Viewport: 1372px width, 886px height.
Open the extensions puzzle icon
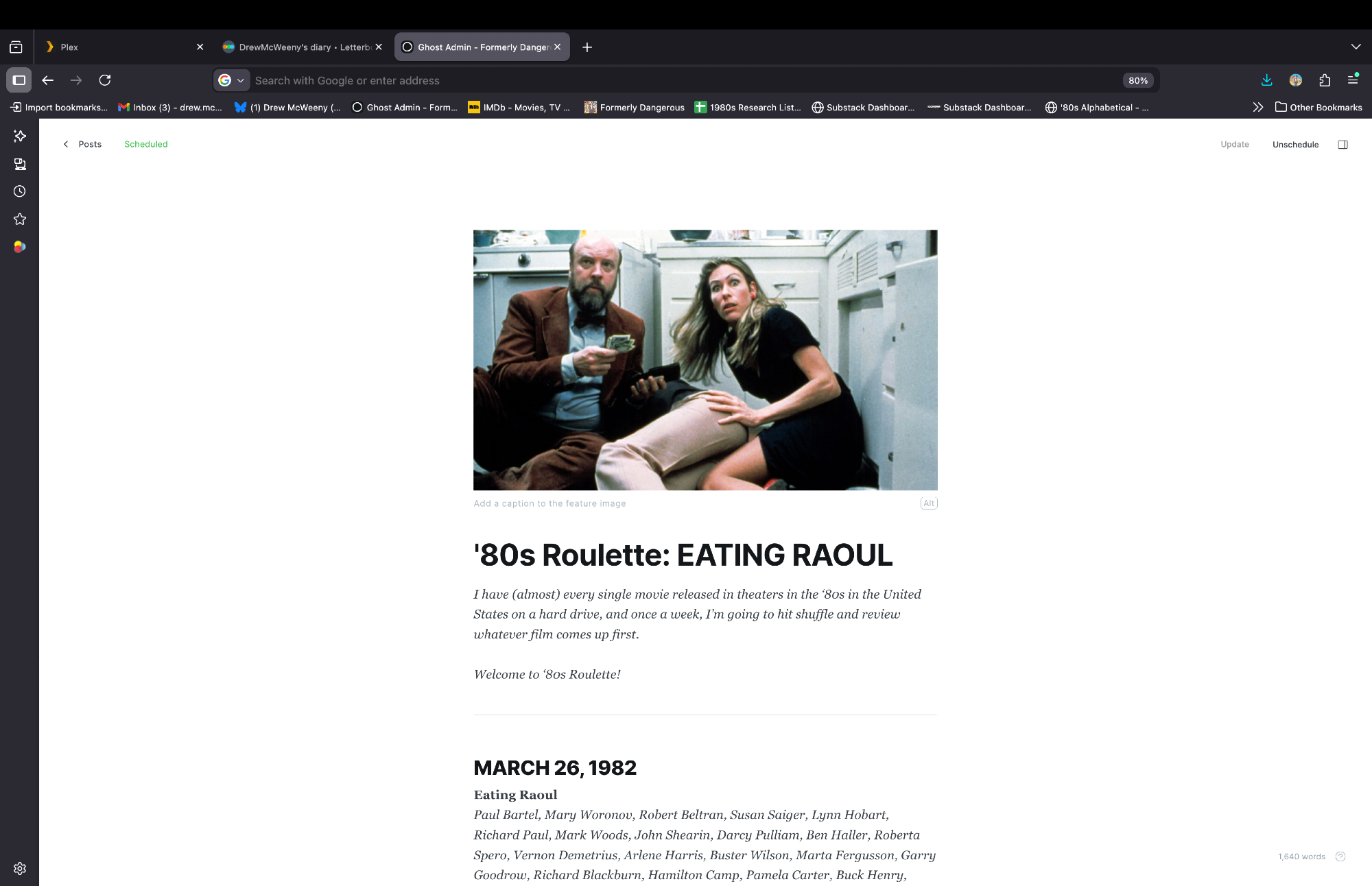[1325, 80]
